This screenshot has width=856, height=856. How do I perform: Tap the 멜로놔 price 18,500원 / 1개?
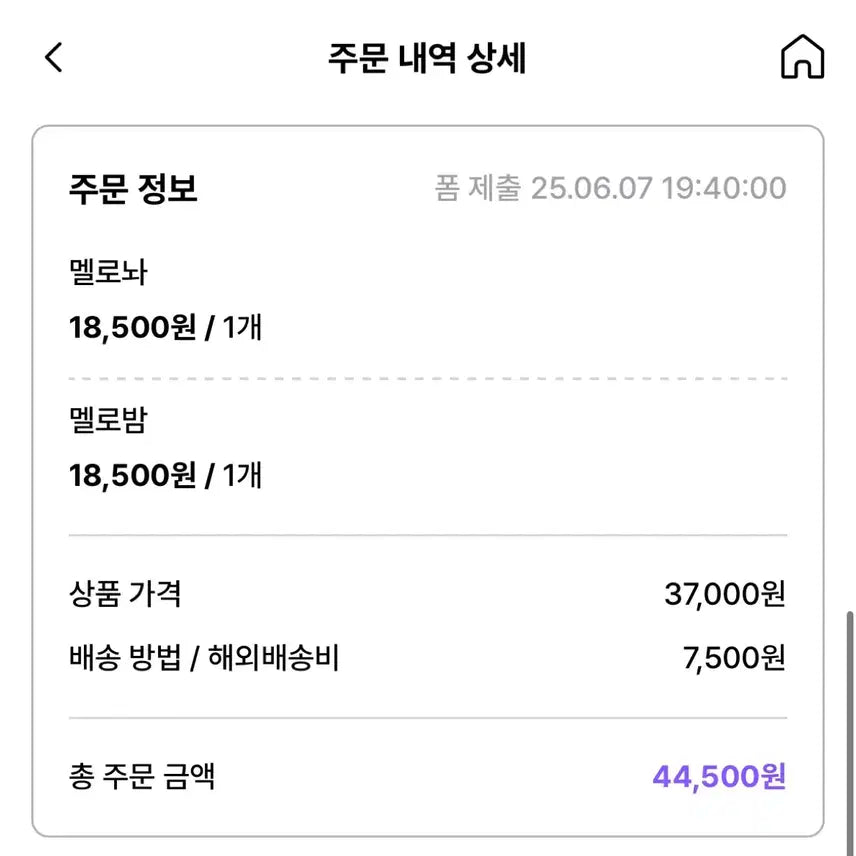[165, 326]
